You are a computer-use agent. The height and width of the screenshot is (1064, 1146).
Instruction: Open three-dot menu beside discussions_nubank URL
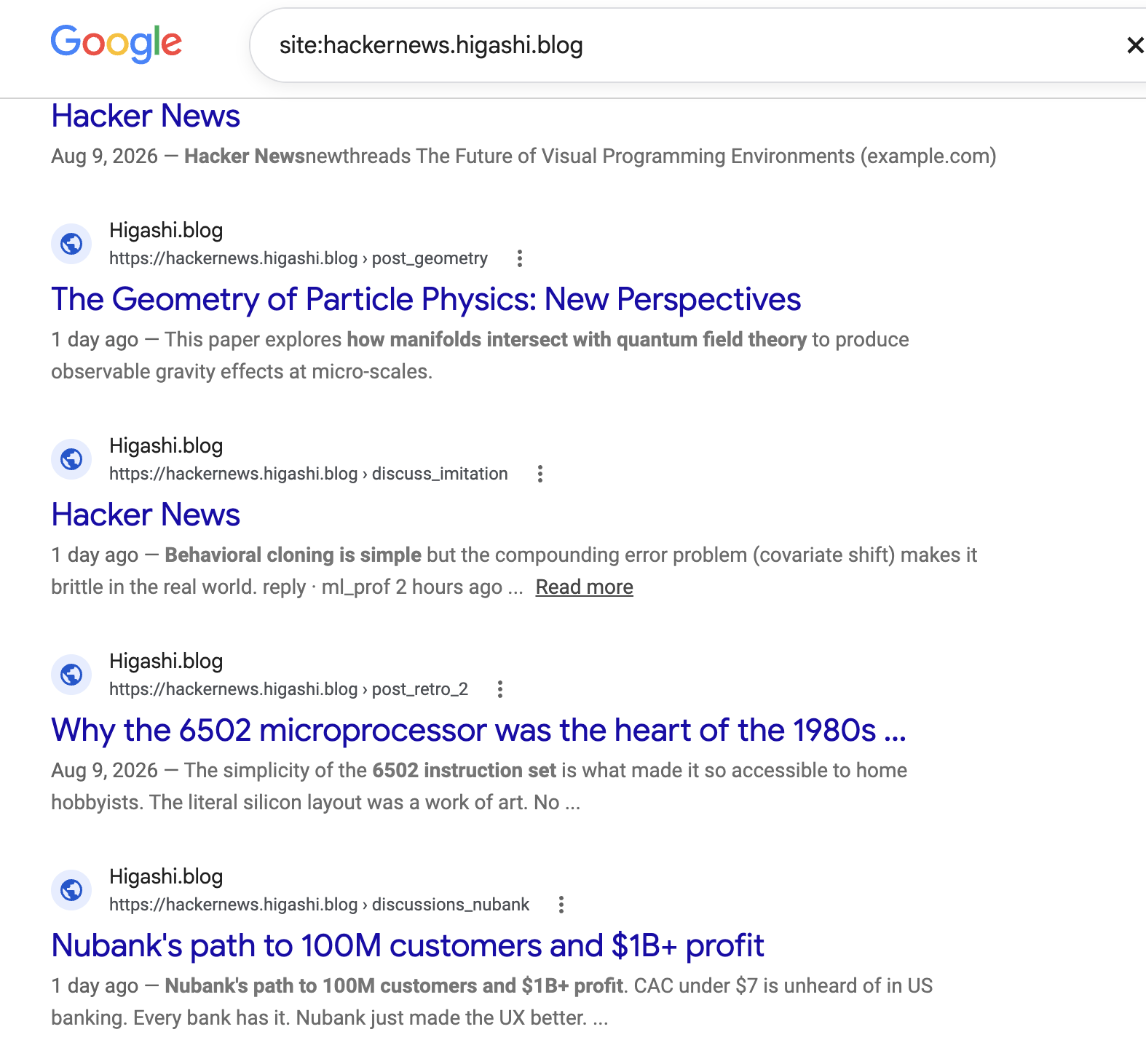click(561, 905)
